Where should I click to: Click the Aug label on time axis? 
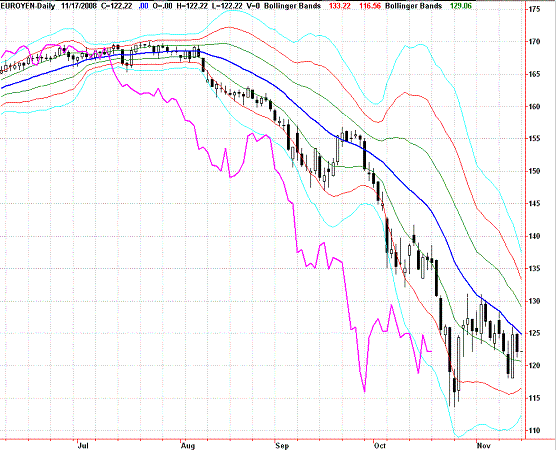(188, 445)
